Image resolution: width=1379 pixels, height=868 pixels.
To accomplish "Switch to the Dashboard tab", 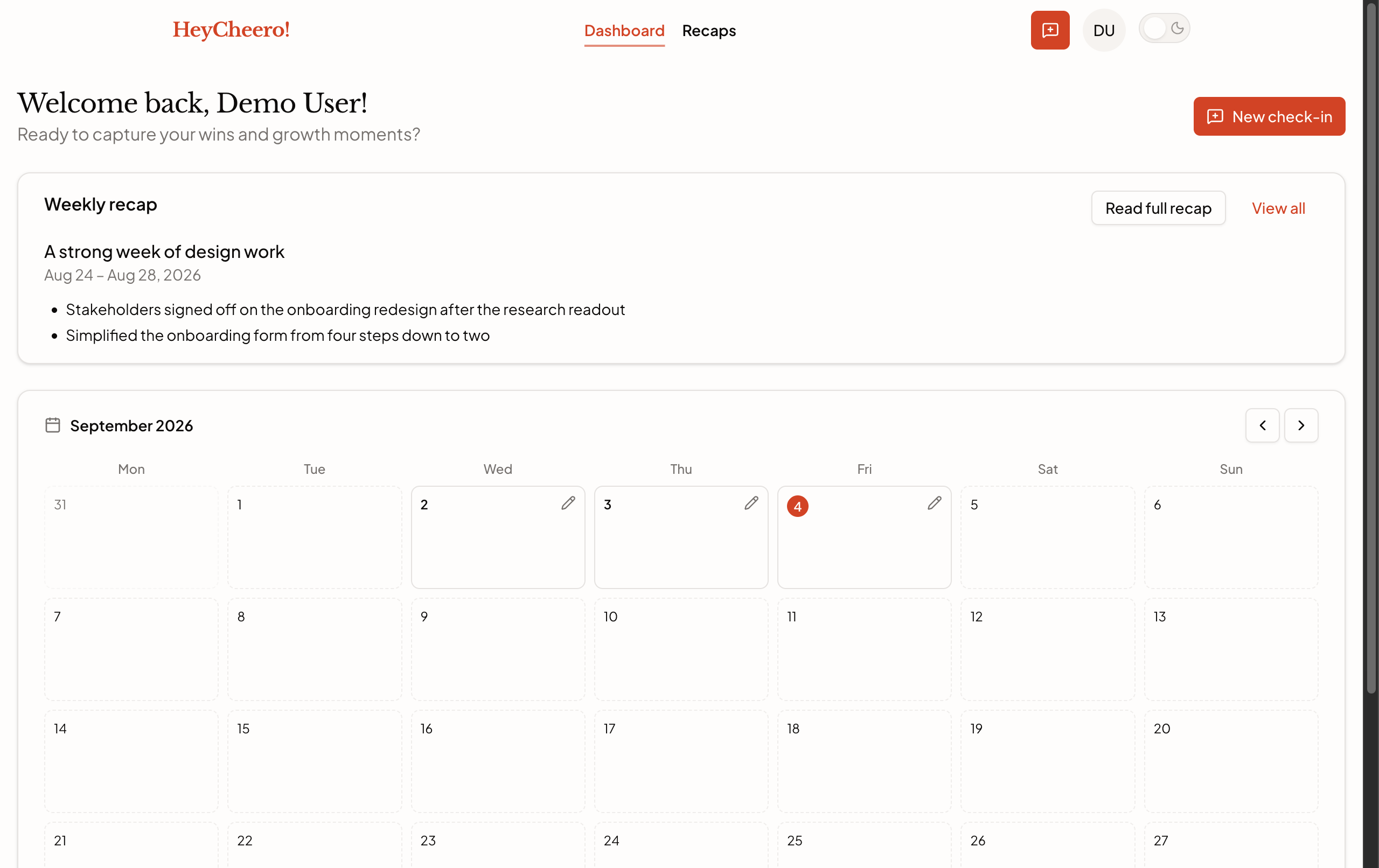I will pyautogui.click(x=624, y=31).
